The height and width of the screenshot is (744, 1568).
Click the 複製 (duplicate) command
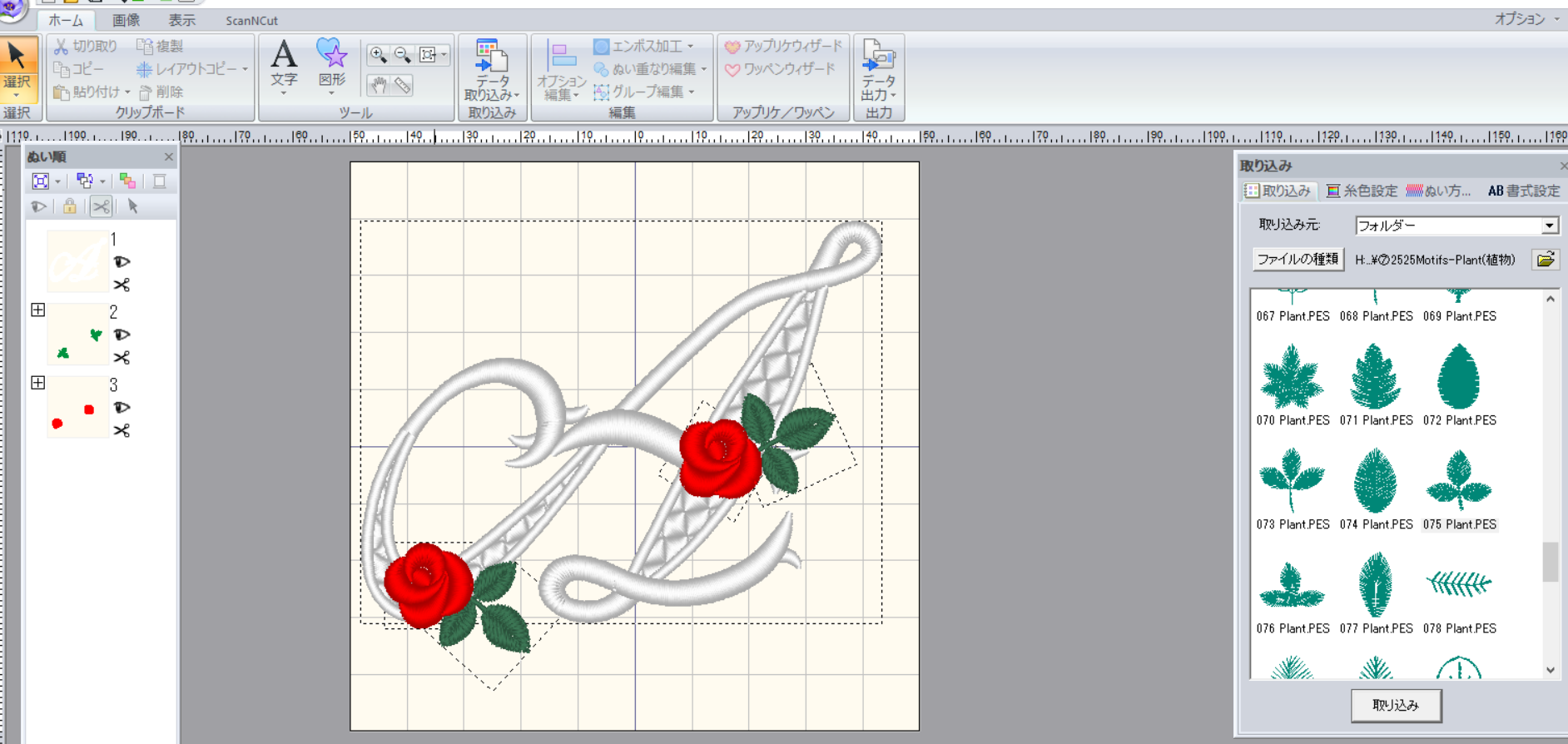coord(160,47)
